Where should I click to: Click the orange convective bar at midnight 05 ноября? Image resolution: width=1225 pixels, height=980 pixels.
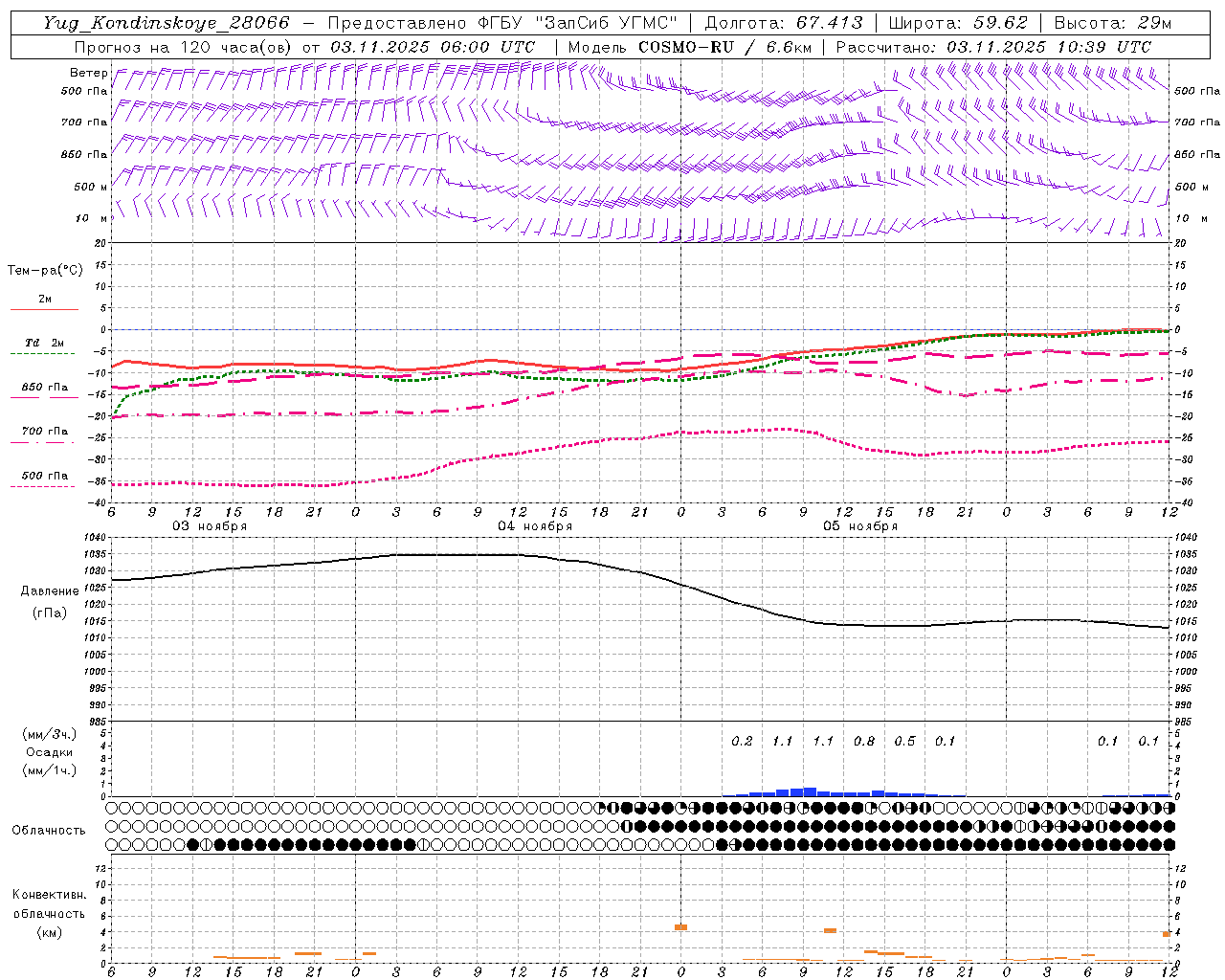tap(680, 926)
